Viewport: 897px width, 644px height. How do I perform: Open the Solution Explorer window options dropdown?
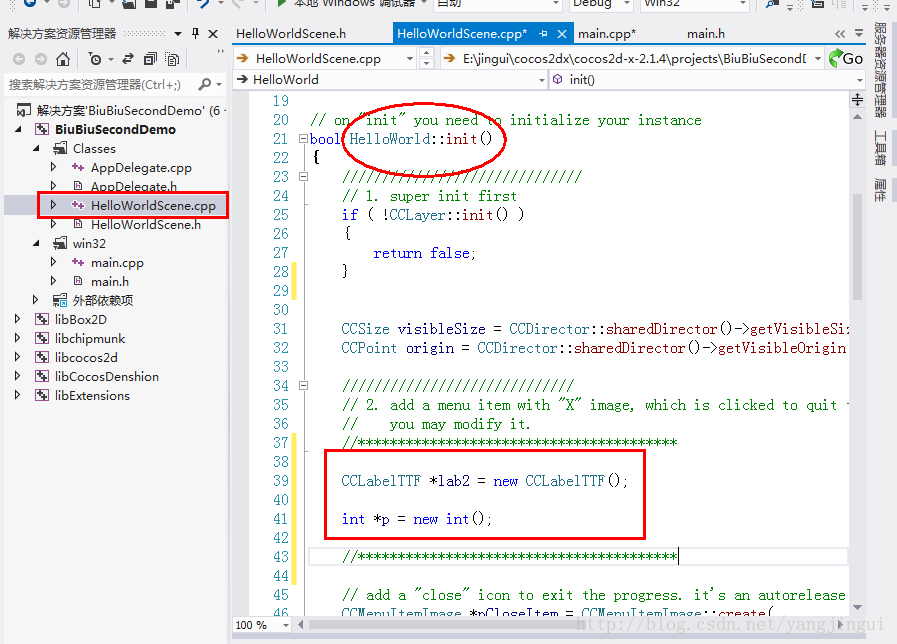[x=178, y=34]
